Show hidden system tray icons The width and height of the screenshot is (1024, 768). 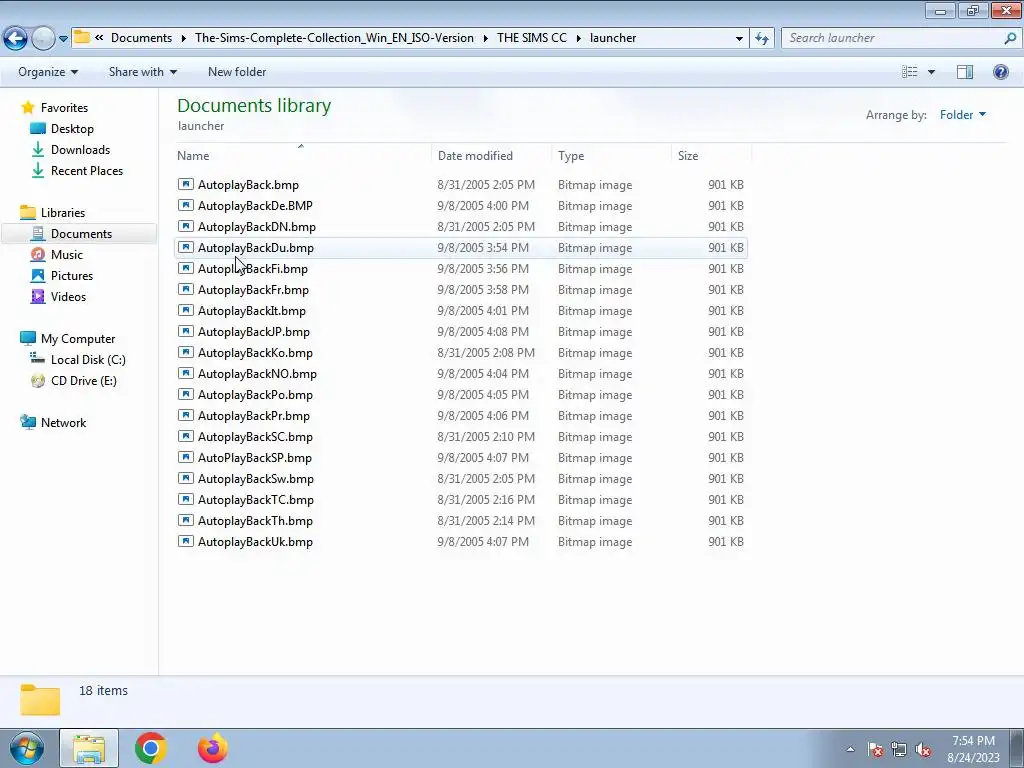tap(850, 749)
